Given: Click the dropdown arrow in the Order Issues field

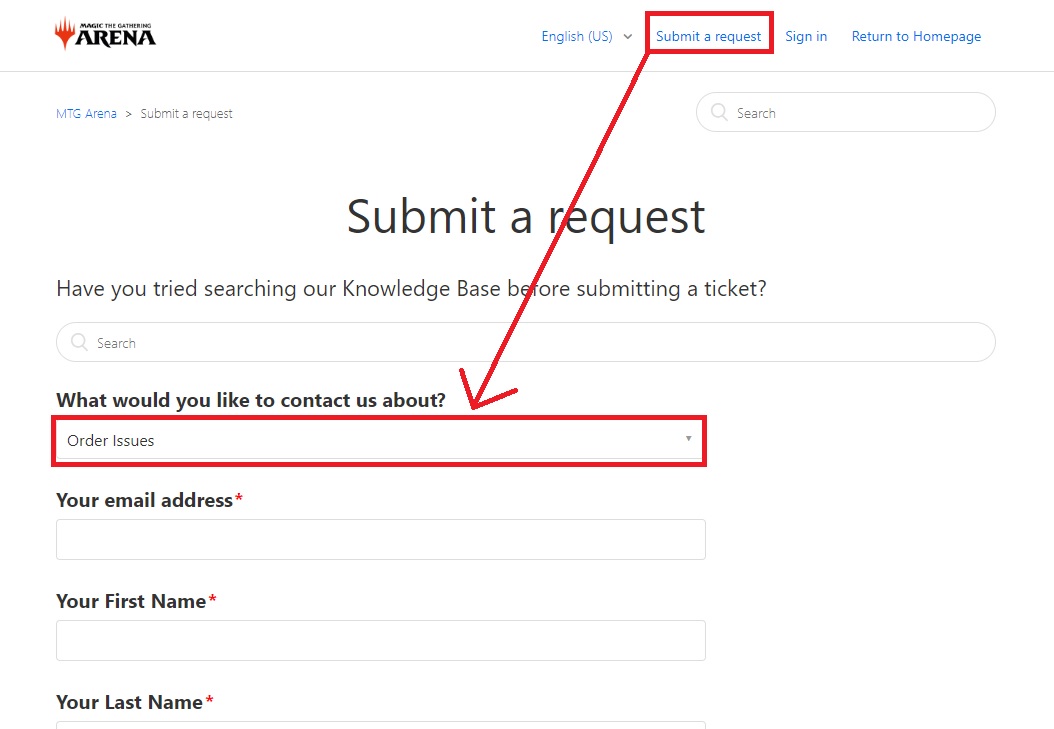Looking at the screenshot, I should [x=688, y=438].
